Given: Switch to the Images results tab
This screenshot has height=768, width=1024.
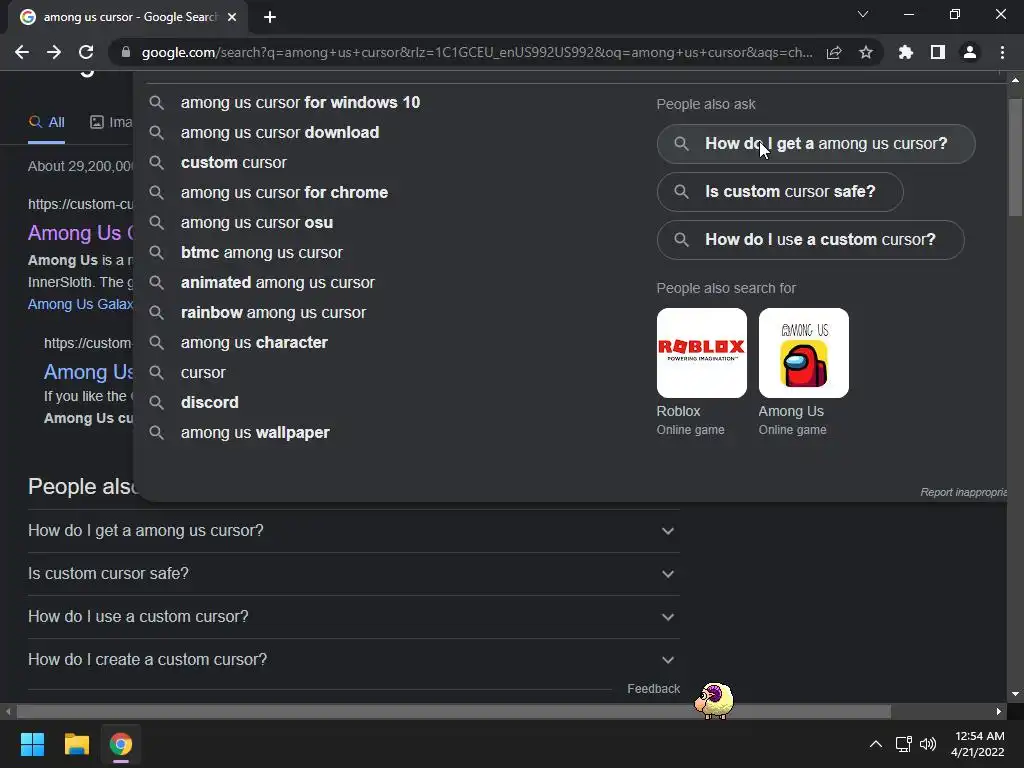Looking at the screenshot, I should pos(111,122).
